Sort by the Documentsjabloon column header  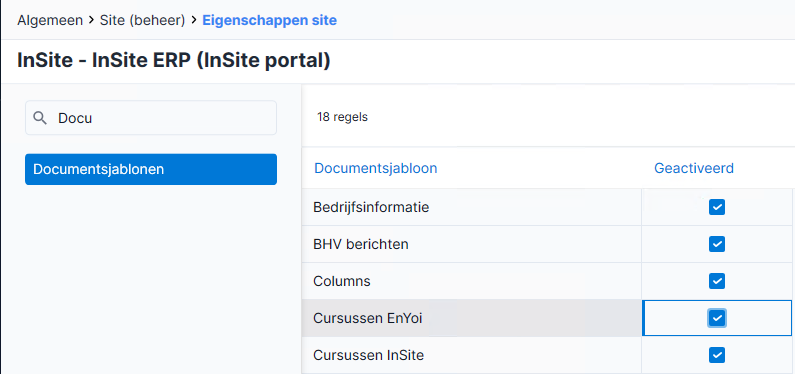[x=376, y=168]
